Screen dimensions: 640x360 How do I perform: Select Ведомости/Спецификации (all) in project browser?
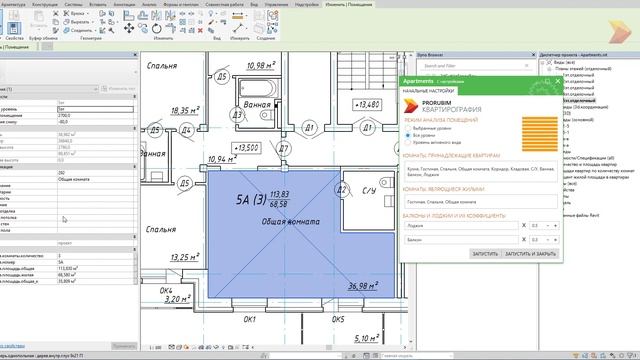(588, 158)
